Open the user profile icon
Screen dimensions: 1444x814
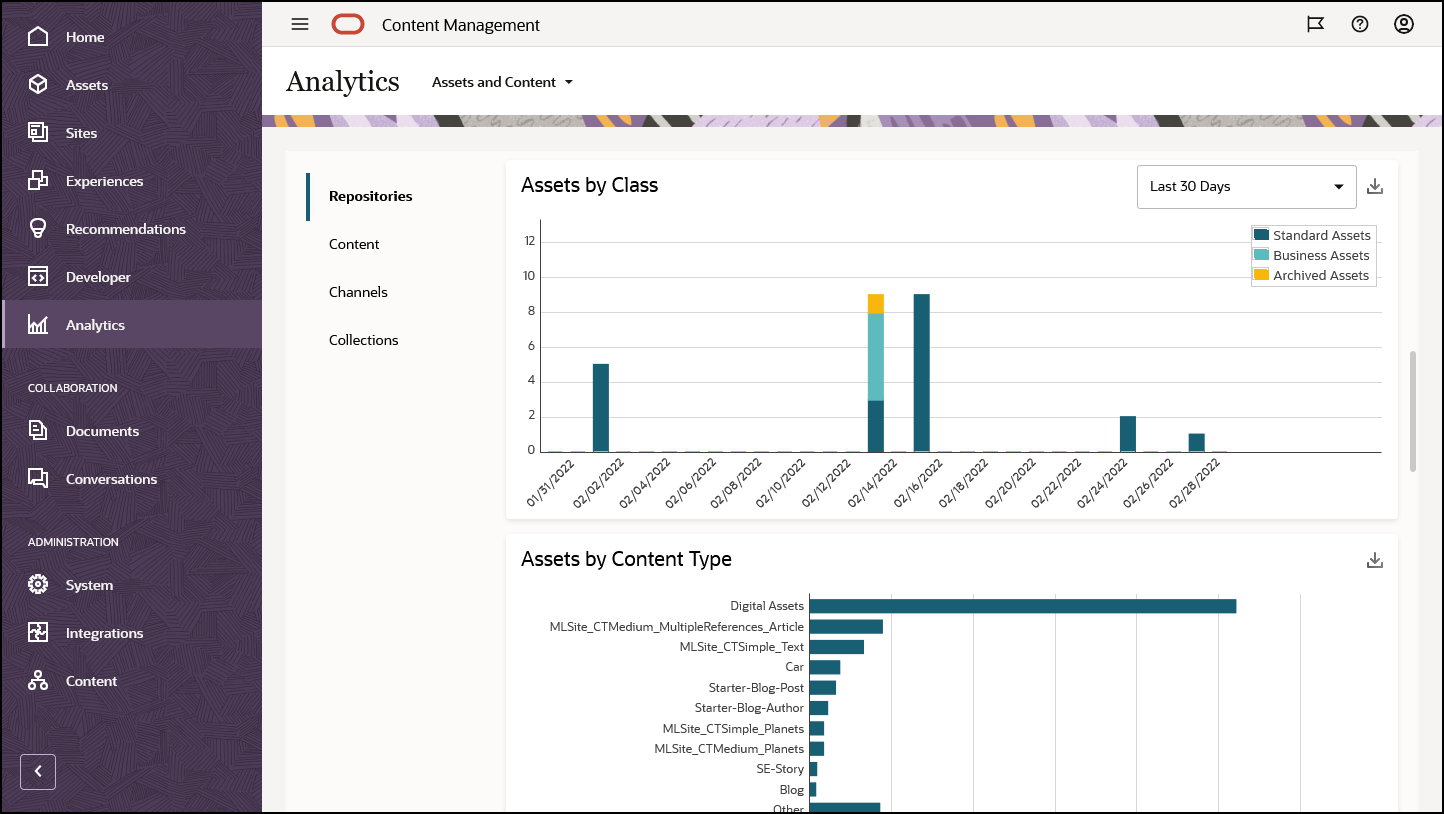tap(1404, 25)
